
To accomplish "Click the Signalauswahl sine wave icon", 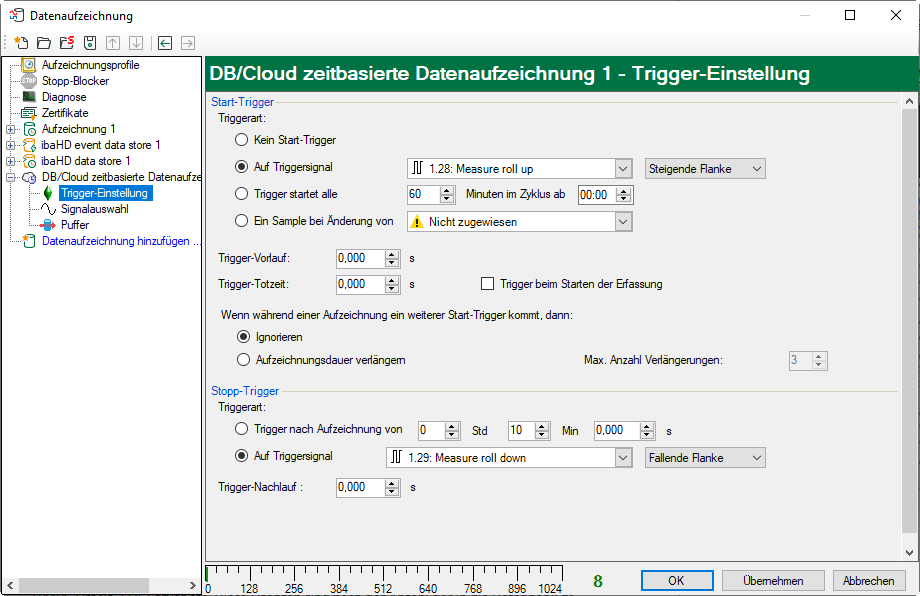I will [48, 209].
